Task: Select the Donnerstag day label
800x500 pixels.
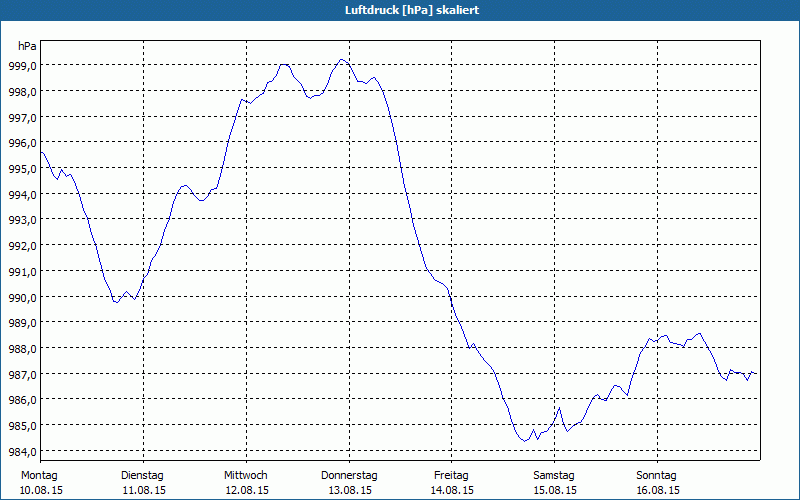Action: point(349,475)
